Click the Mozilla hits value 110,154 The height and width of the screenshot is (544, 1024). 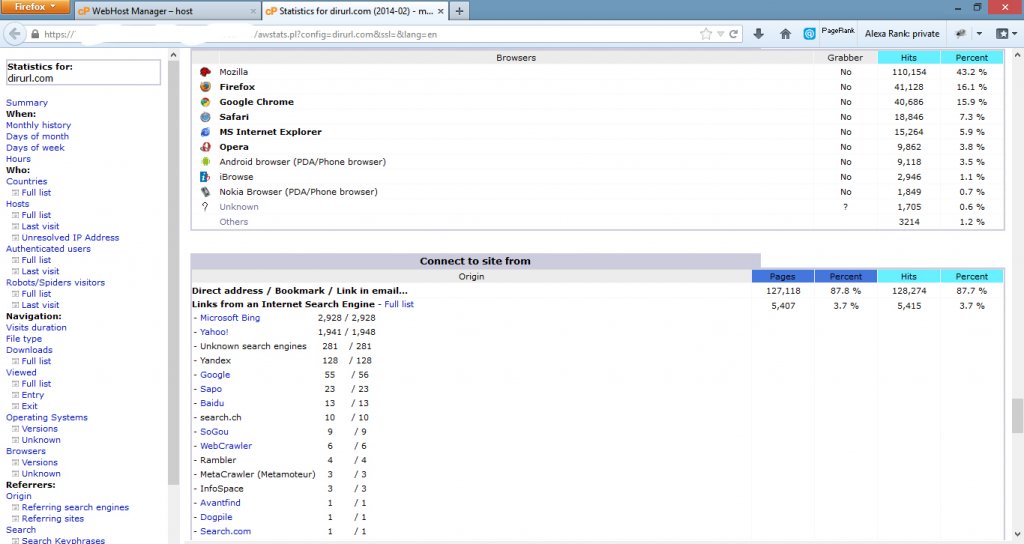pos(909,72)
